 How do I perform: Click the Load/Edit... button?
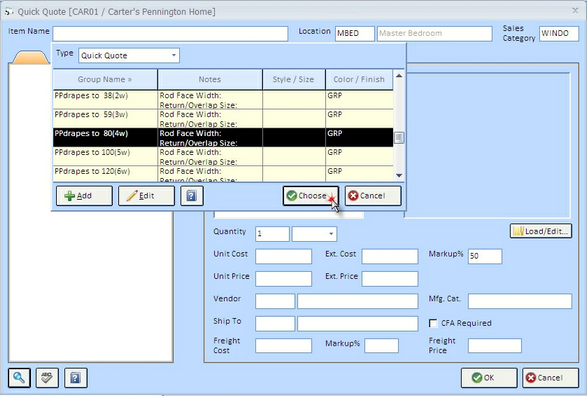pyautogui.click(x=541, y=231)
